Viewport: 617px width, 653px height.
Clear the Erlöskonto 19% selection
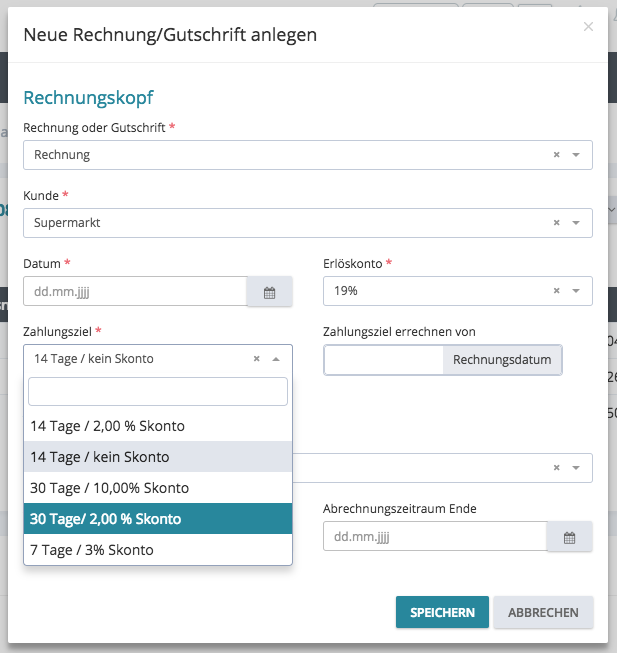click(556, 291)
